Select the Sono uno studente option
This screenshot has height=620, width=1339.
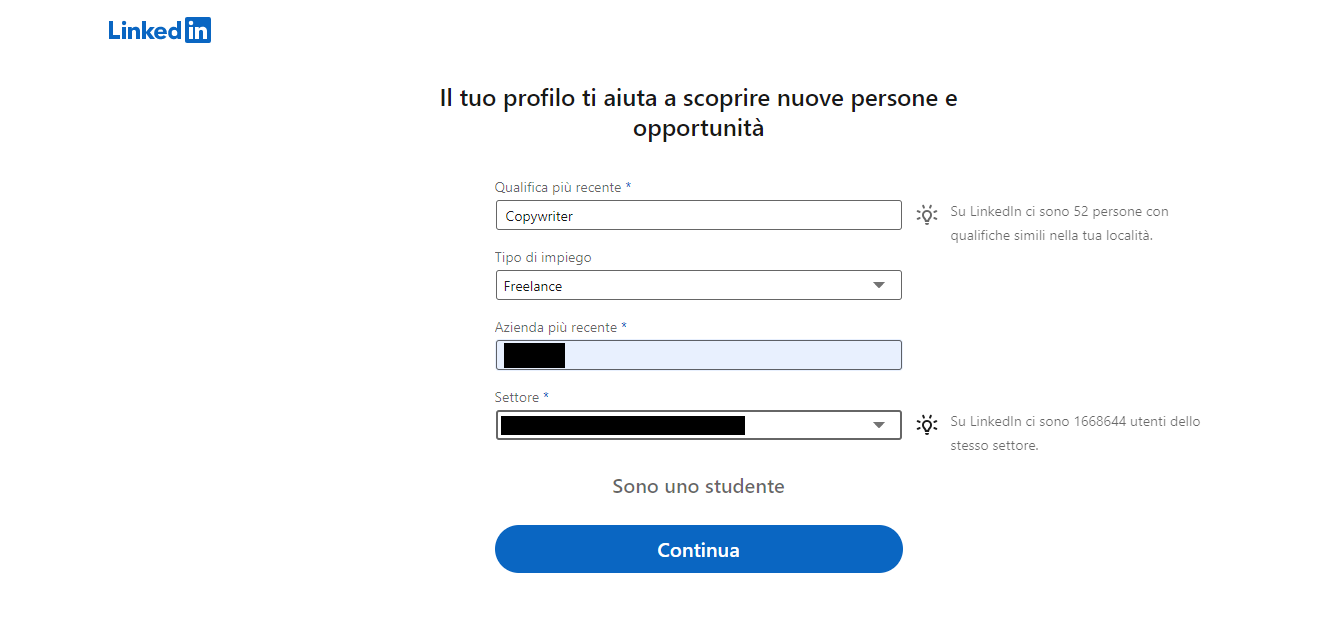[x=698, y=486]
